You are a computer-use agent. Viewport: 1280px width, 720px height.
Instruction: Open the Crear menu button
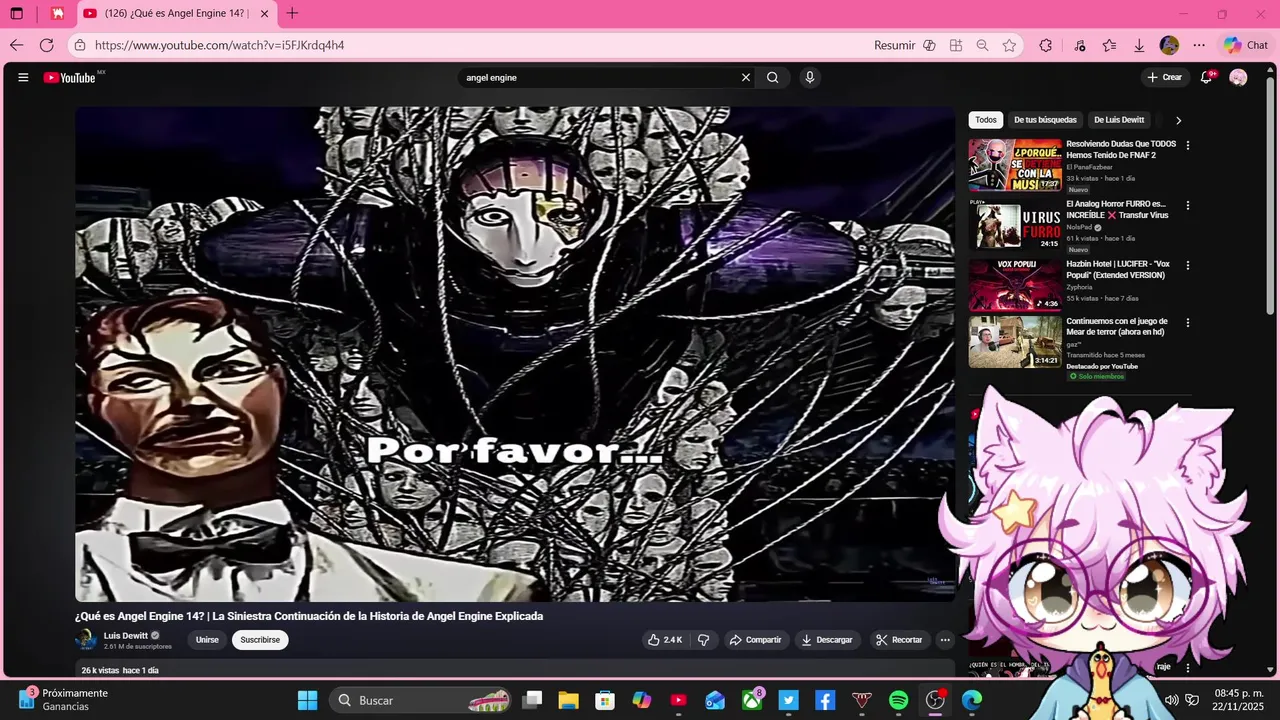coord(1164,77)
